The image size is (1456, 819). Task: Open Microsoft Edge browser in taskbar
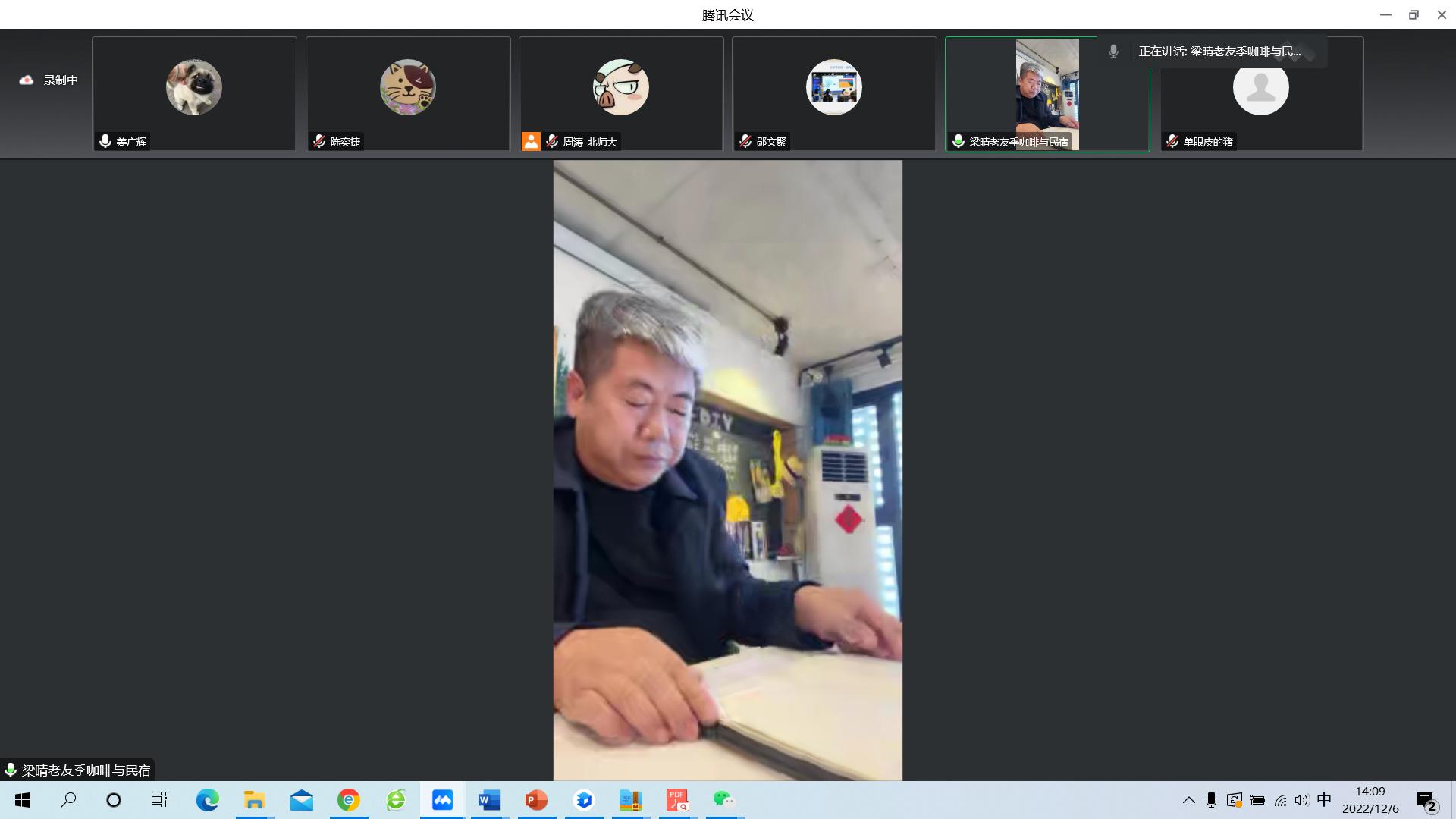pos(207,800)
